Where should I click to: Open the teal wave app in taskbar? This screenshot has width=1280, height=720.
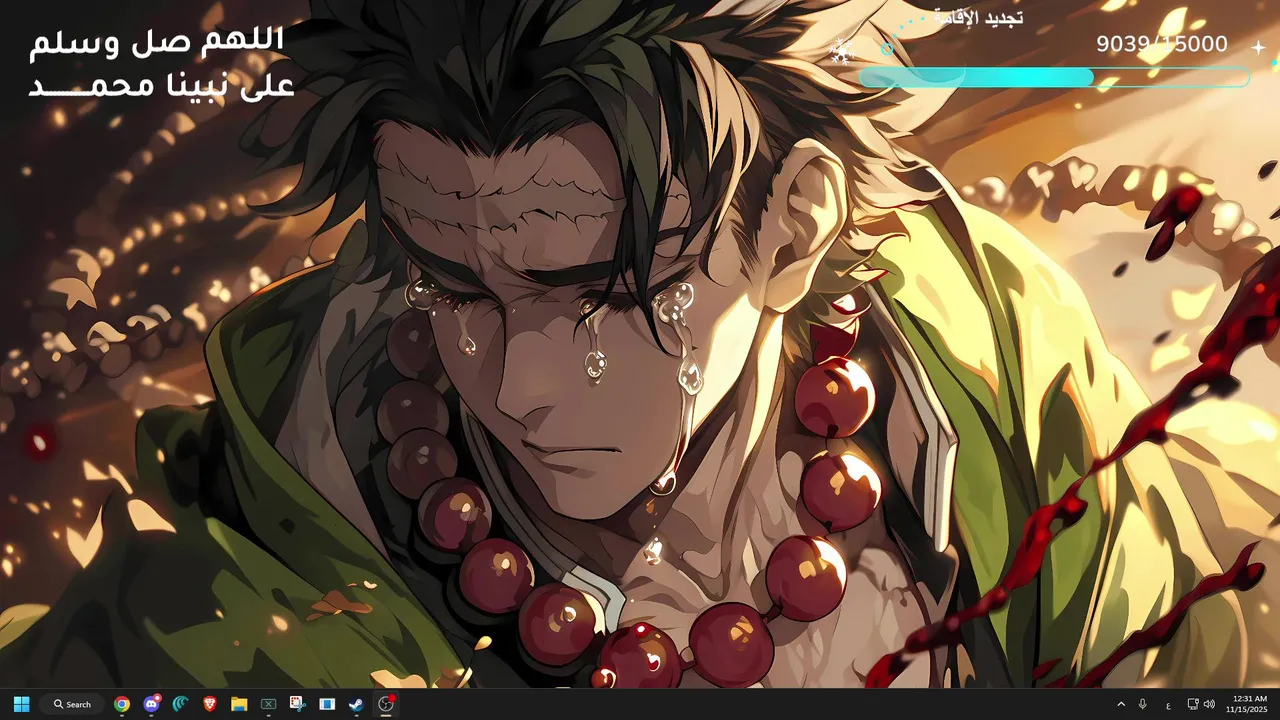(181, 704)
